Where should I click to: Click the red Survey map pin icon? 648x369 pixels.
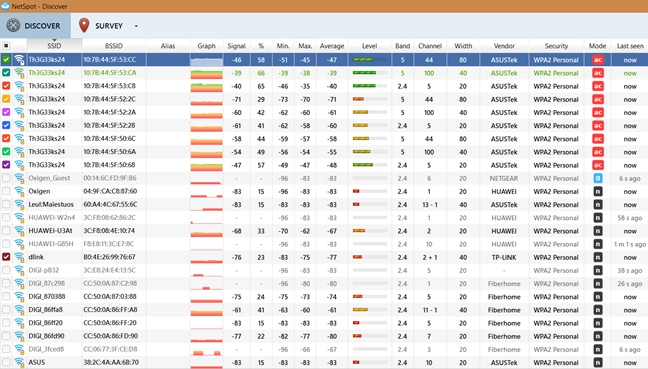84,25
